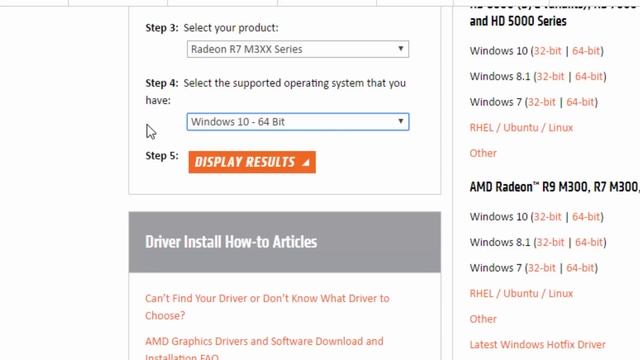Open 64-bit Windows 8.1 link under HD 5000 Series
The width and height of the screenshot is (640, 360).
point(589,76)
